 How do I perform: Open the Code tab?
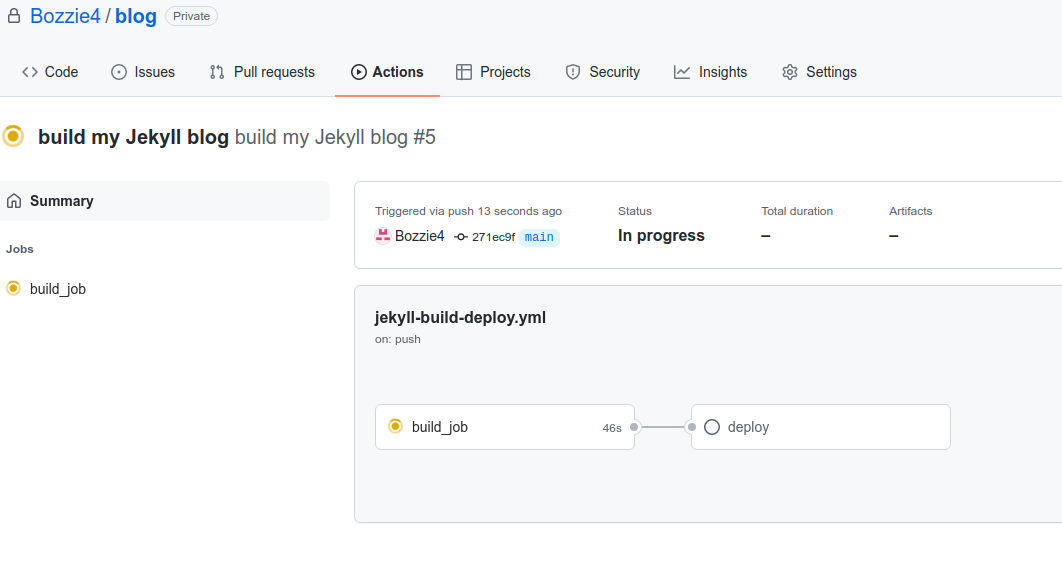50,72
